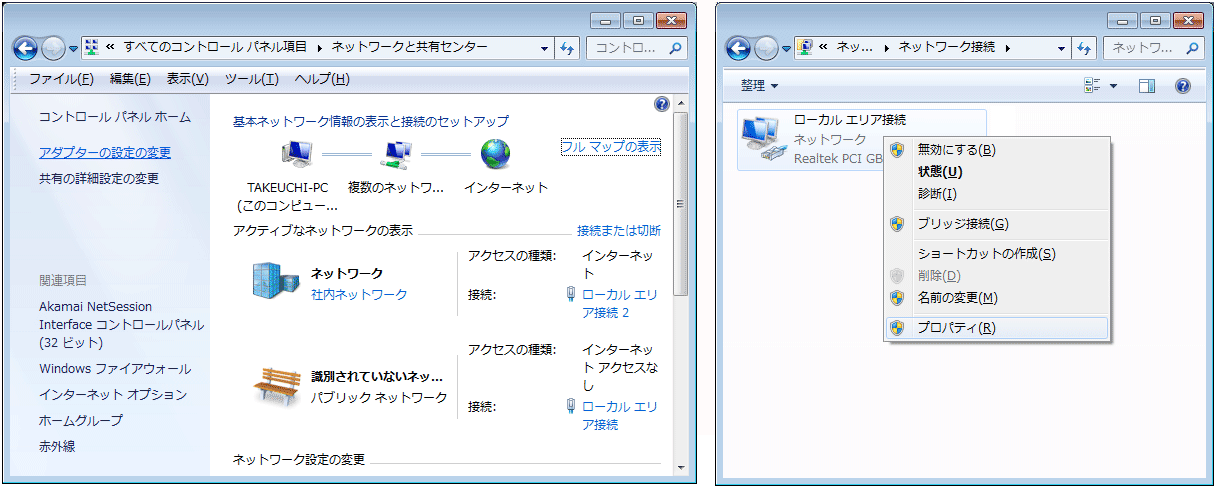Viewport: 1214px width, 486px height.
Task: Choose 診断(I) from context menu
Action: coord(997,194)
